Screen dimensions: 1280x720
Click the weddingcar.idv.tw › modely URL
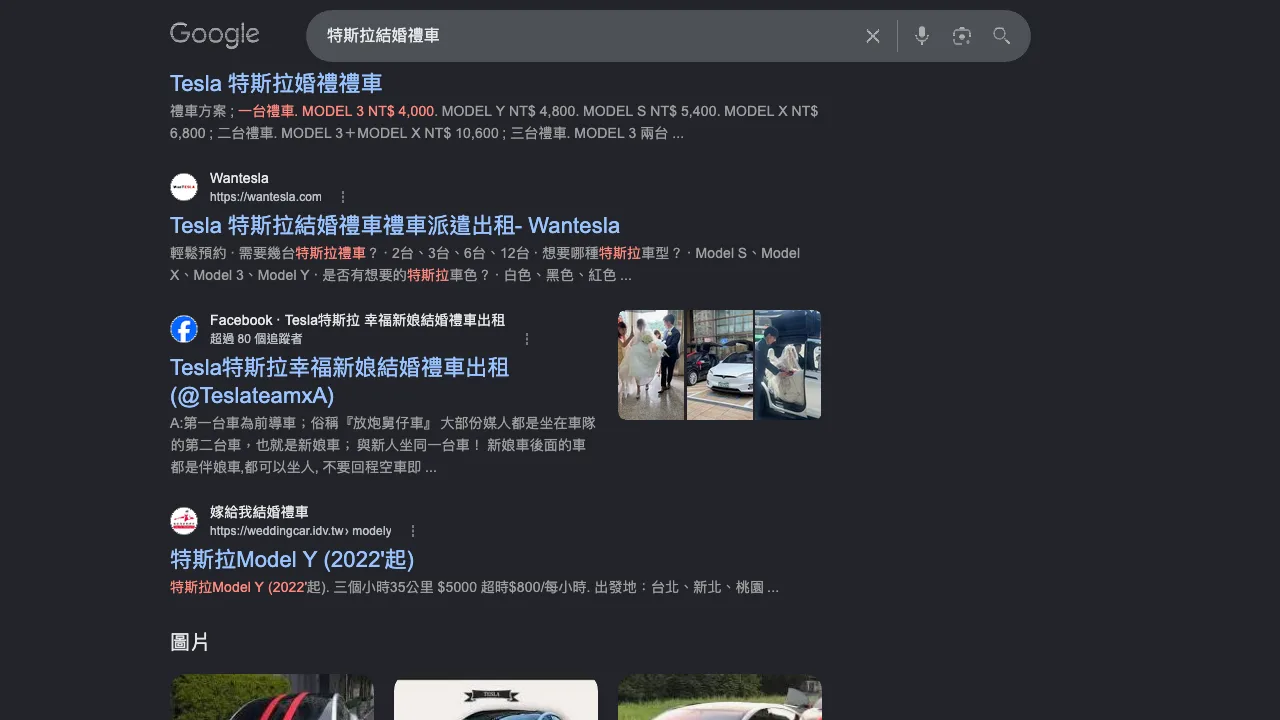301,531
